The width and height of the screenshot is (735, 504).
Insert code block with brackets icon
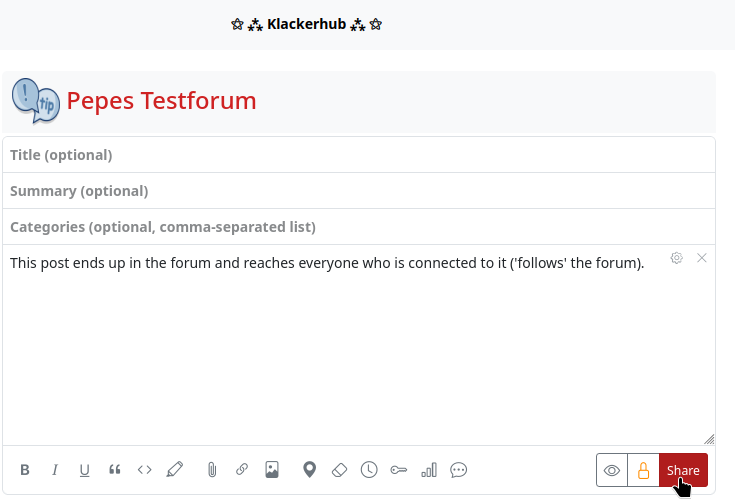click(145, 470)
